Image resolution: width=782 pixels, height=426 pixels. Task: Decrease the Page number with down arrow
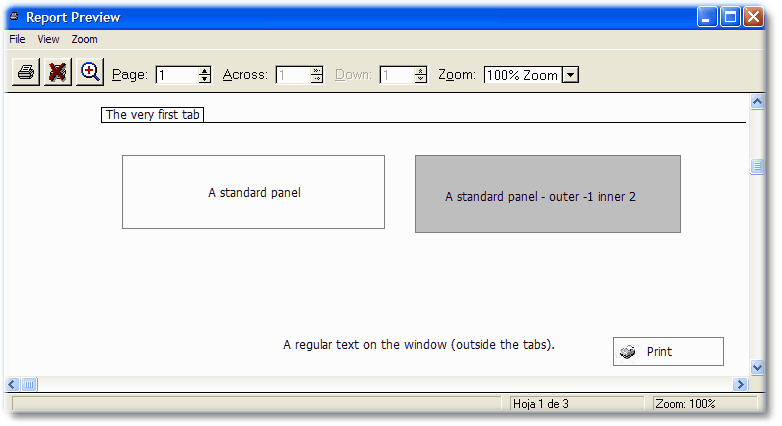[x=204, y=79]
